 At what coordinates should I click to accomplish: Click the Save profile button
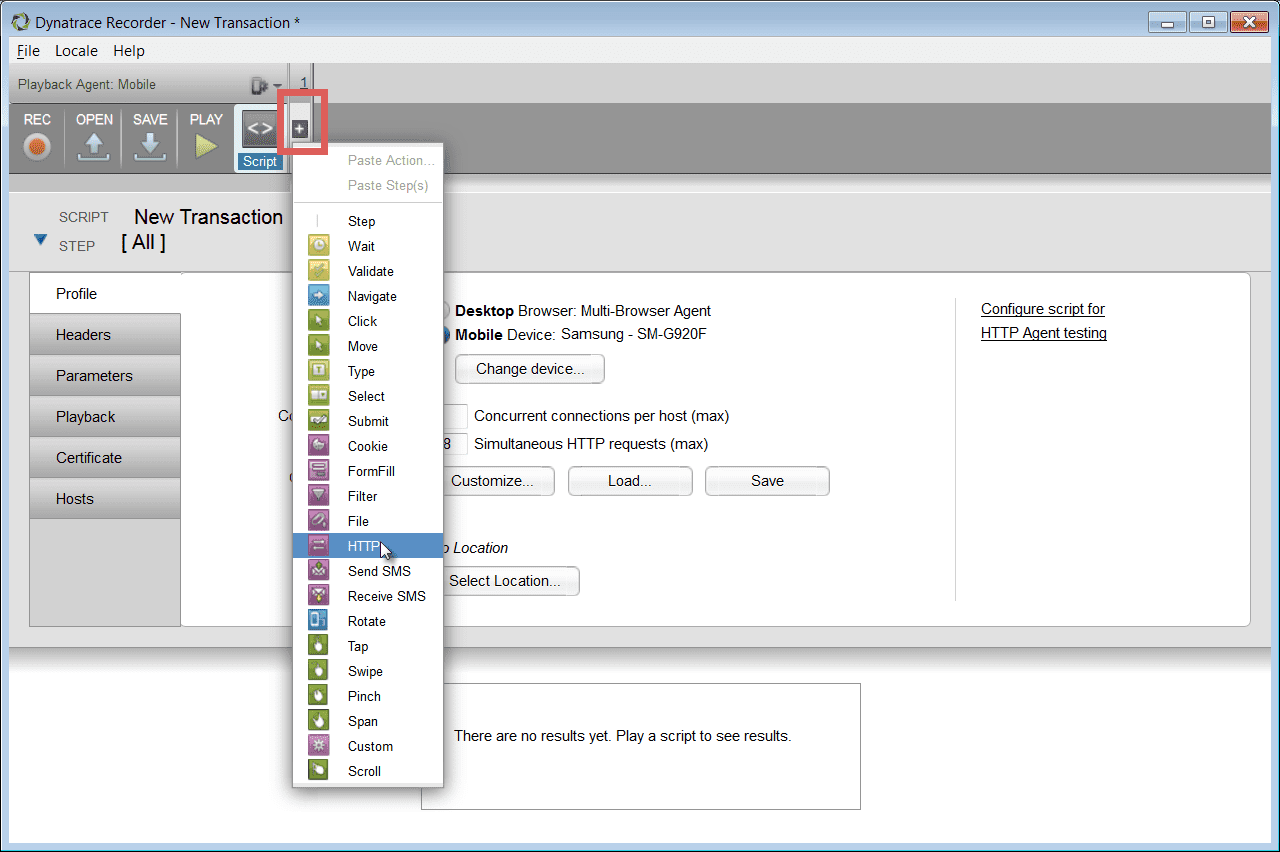[x=767, y=481]
